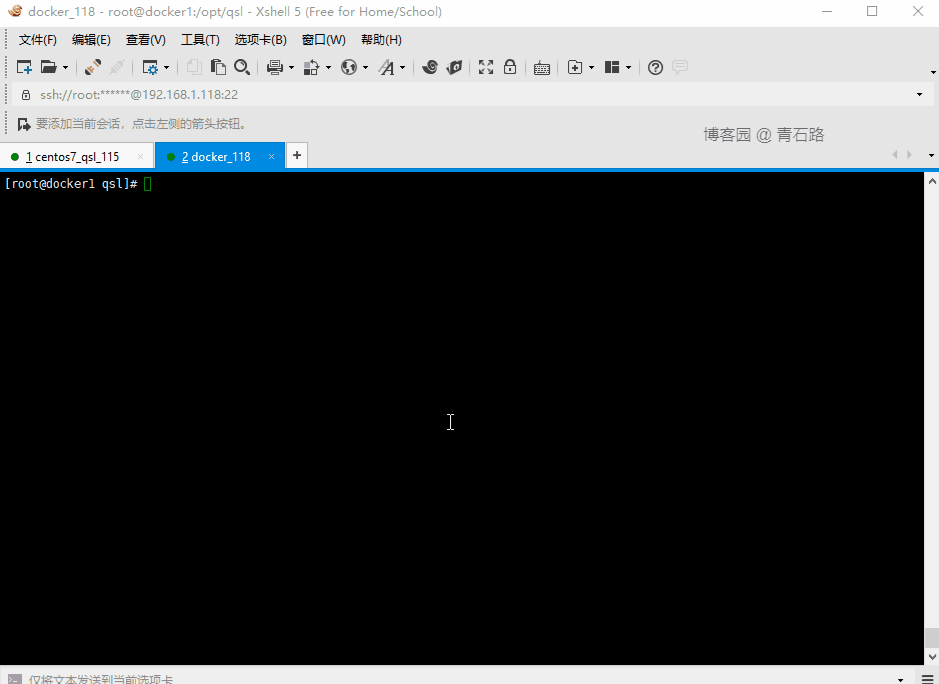Click the address bar padlock icon
This screenshot has width=939, height=684.
tap(26, 95)
